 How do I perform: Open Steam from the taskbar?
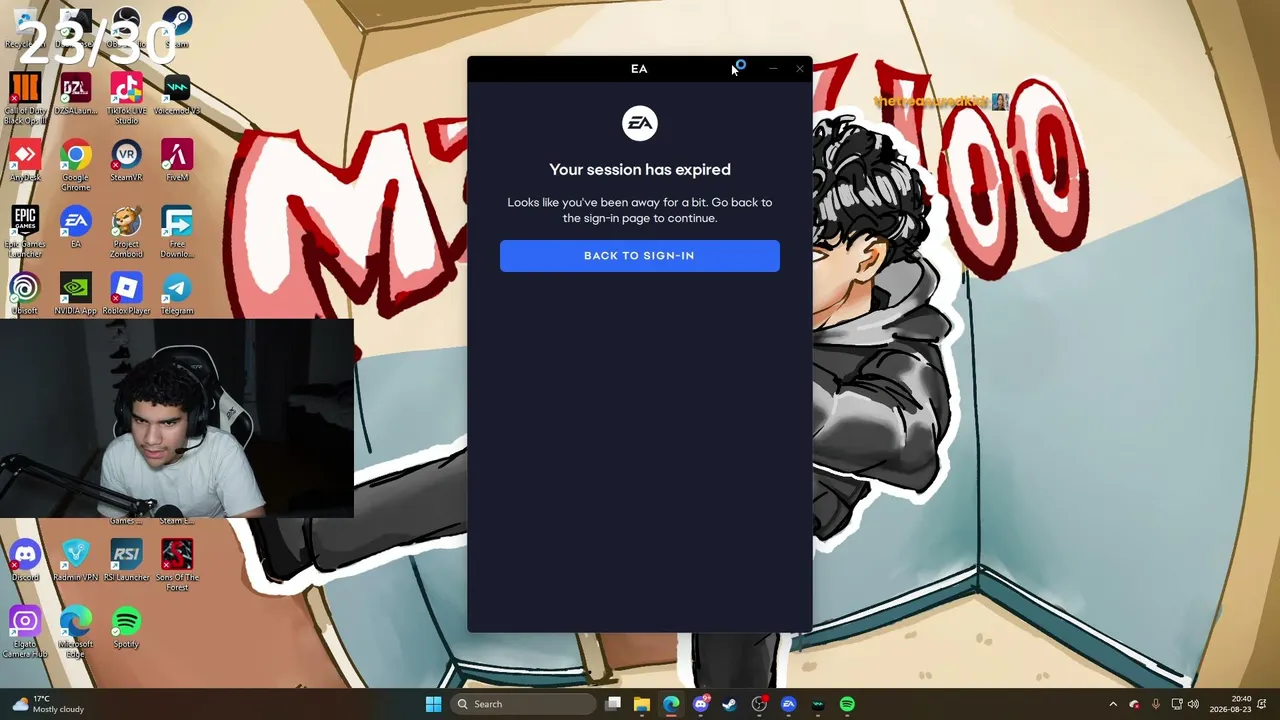pyautogui.click(x=730, y=704)
